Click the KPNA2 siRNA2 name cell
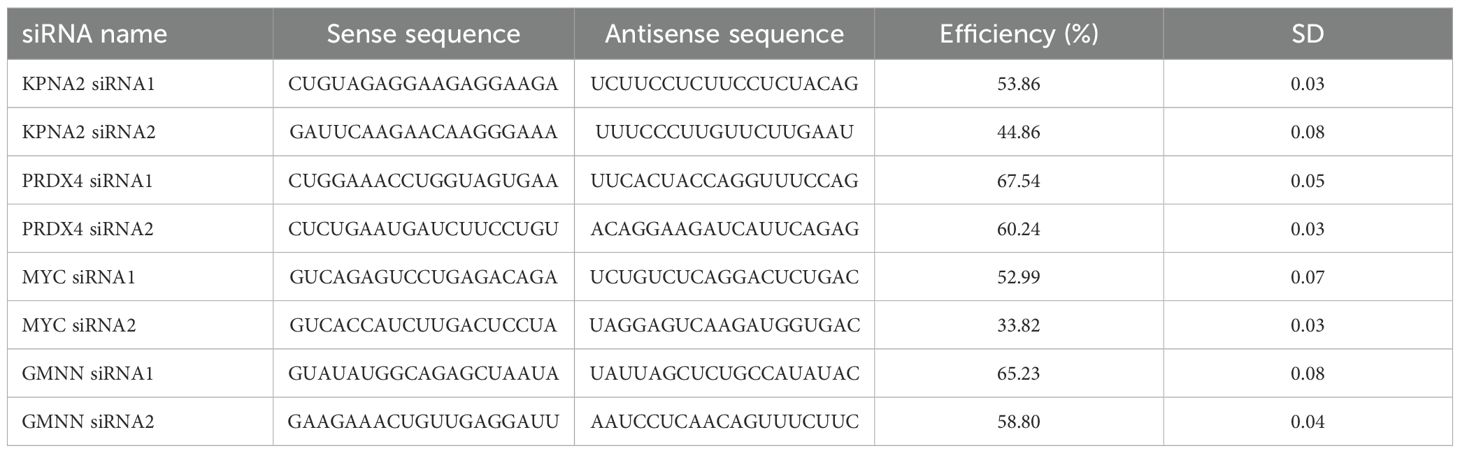Viewport: 1460px width, 453px height. [89, 132]
